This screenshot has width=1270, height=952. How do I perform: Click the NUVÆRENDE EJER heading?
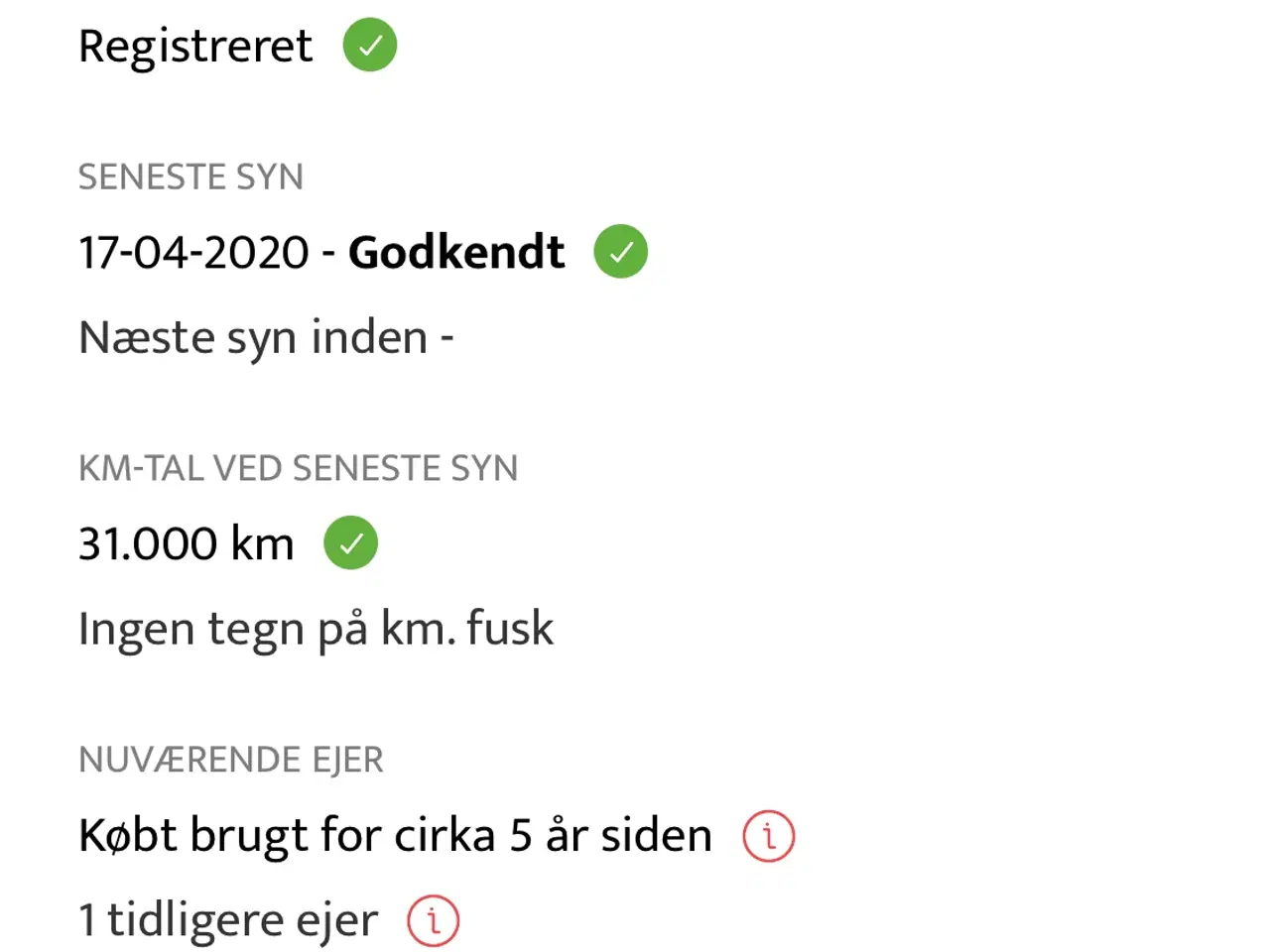[230, 761]
